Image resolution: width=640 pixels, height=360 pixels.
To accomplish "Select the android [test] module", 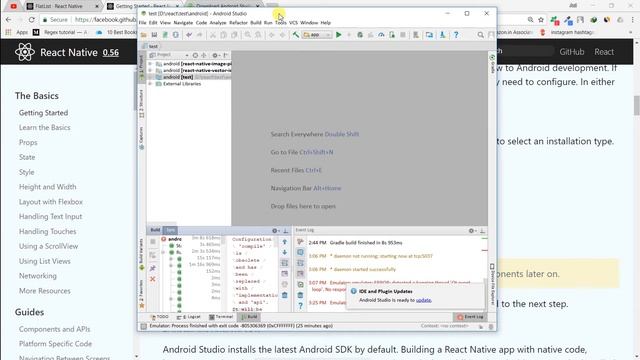I will (178, 77).
